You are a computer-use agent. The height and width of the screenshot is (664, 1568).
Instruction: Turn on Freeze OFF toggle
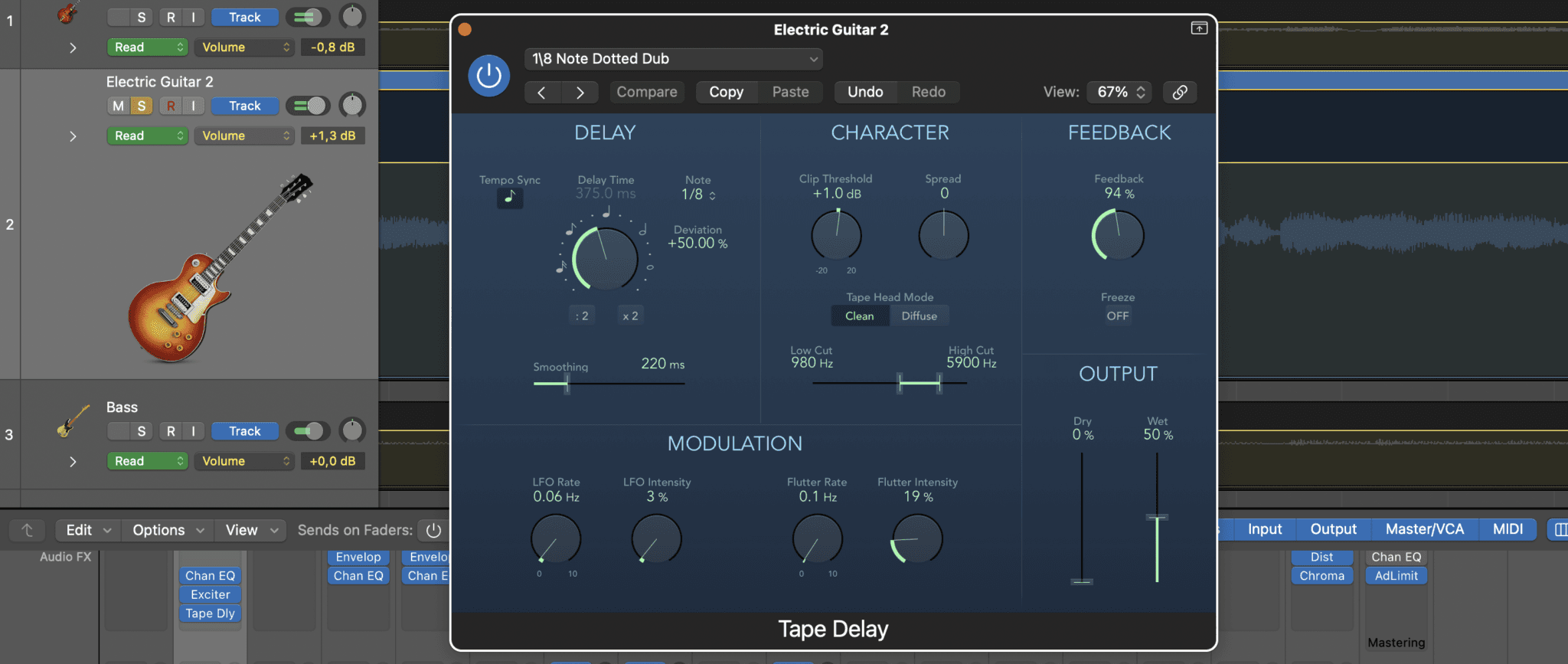1118,316
